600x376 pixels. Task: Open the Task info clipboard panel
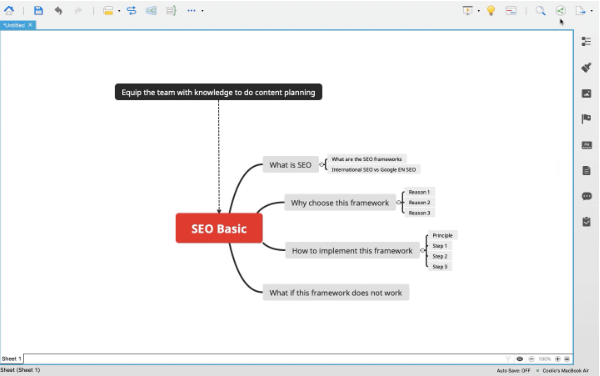point(586,221)
